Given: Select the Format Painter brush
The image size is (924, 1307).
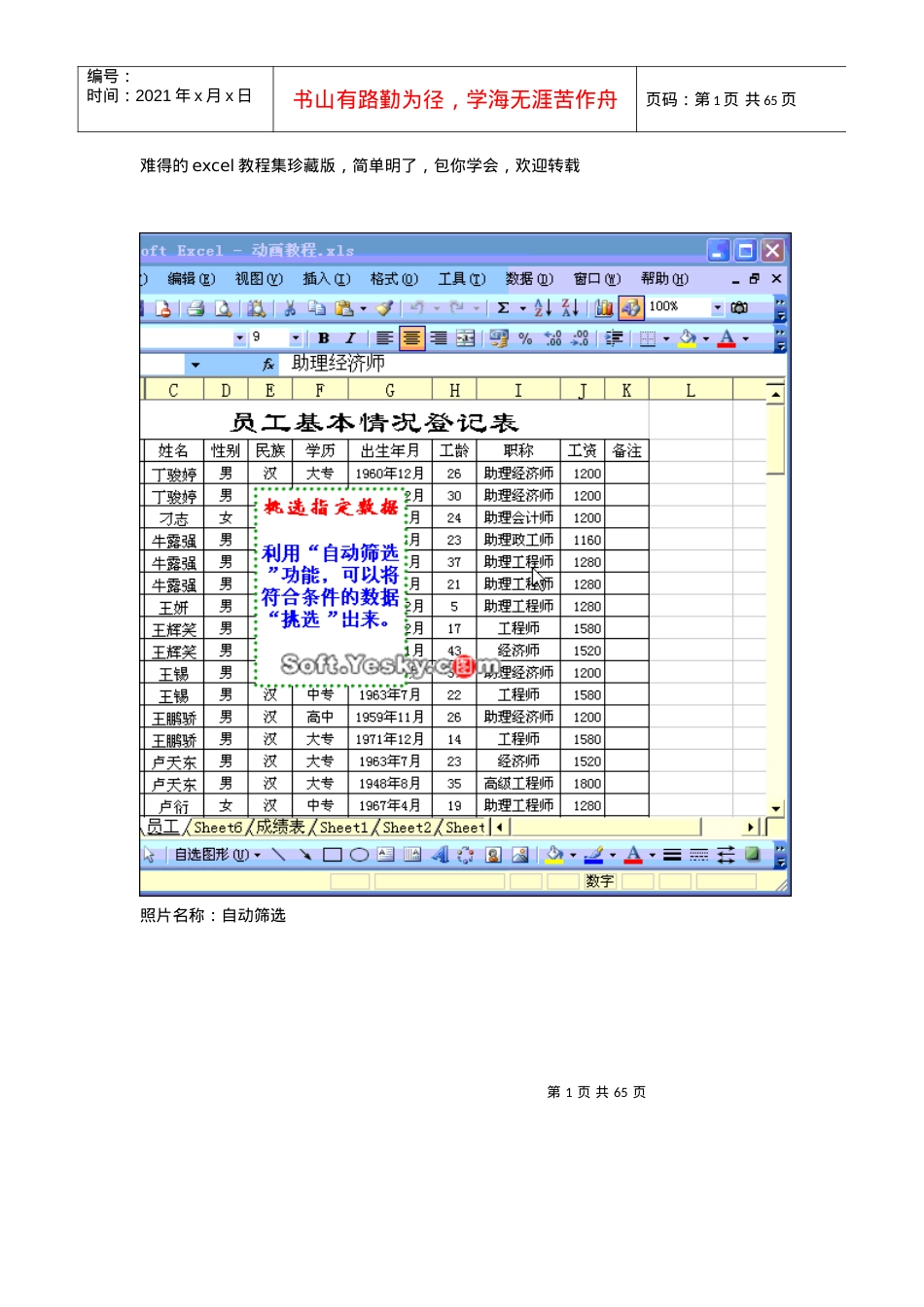Looking at the screenshot, I should coord(385,308).
